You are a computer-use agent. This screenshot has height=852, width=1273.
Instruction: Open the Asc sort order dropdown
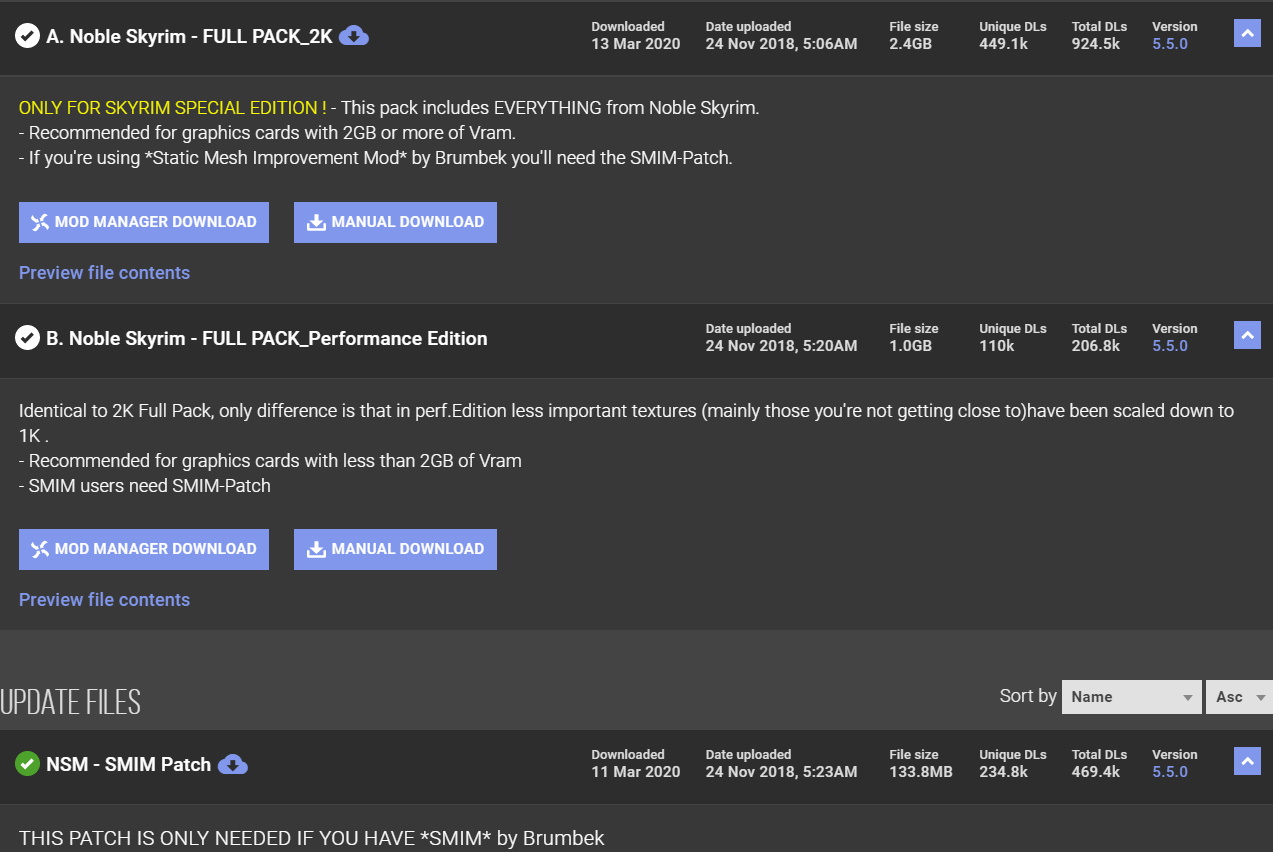(x=1239, y=697)
